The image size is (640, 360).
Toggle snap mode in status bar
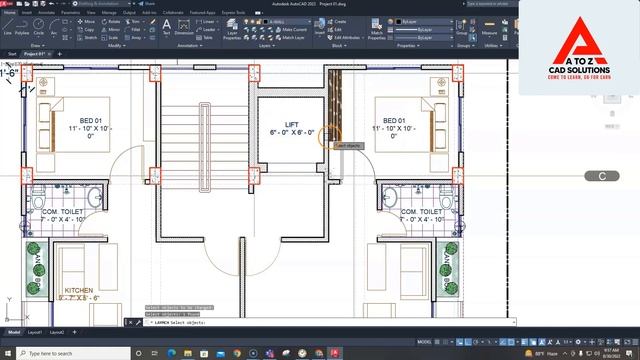tap(445, 342)
